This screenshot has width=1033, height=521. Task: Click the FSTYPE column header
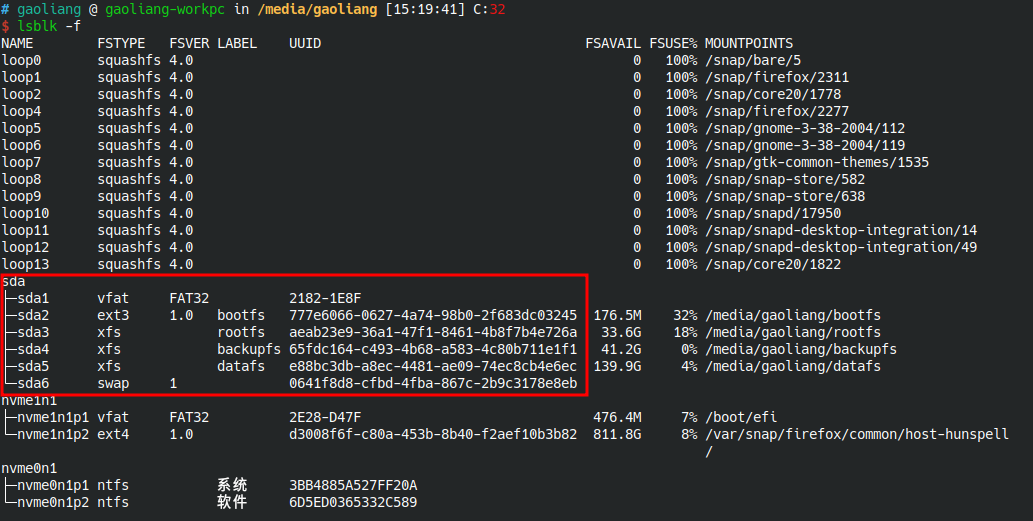121,44
